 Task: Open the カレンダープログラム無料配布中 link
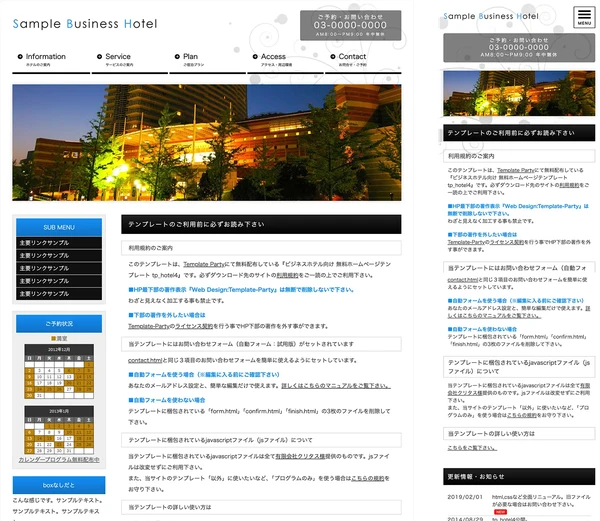(x=59, y=460)
